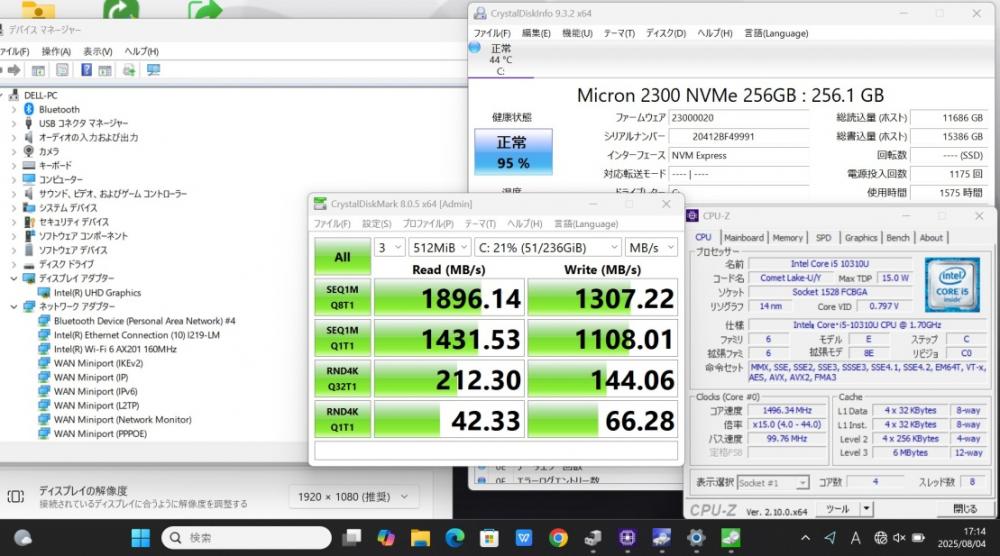Open CrystalDiskMark プロファイル(P) menu
1000x556 pixels.
(428, 224)
